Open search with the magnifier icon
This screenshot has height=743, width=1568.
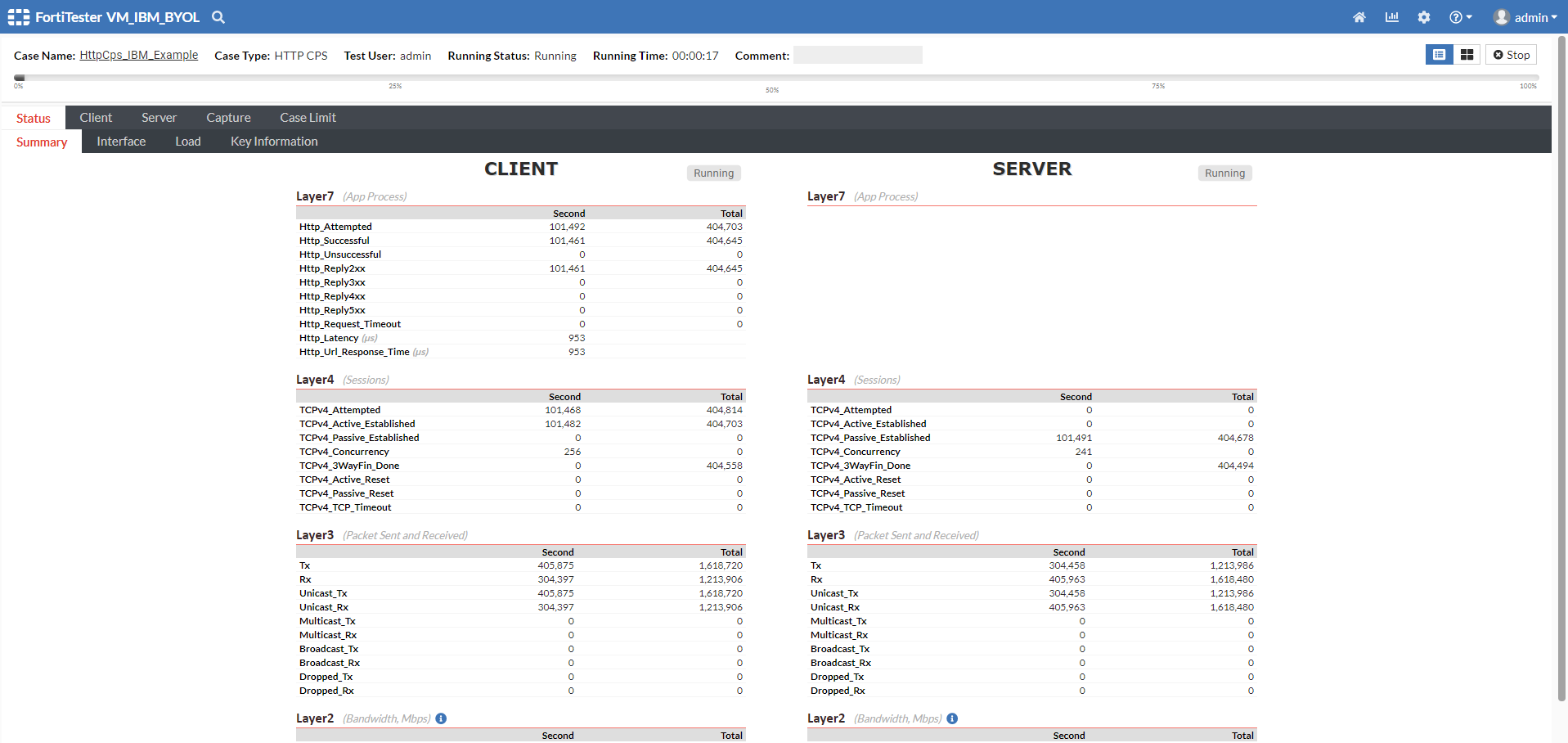tap(218, 17)
